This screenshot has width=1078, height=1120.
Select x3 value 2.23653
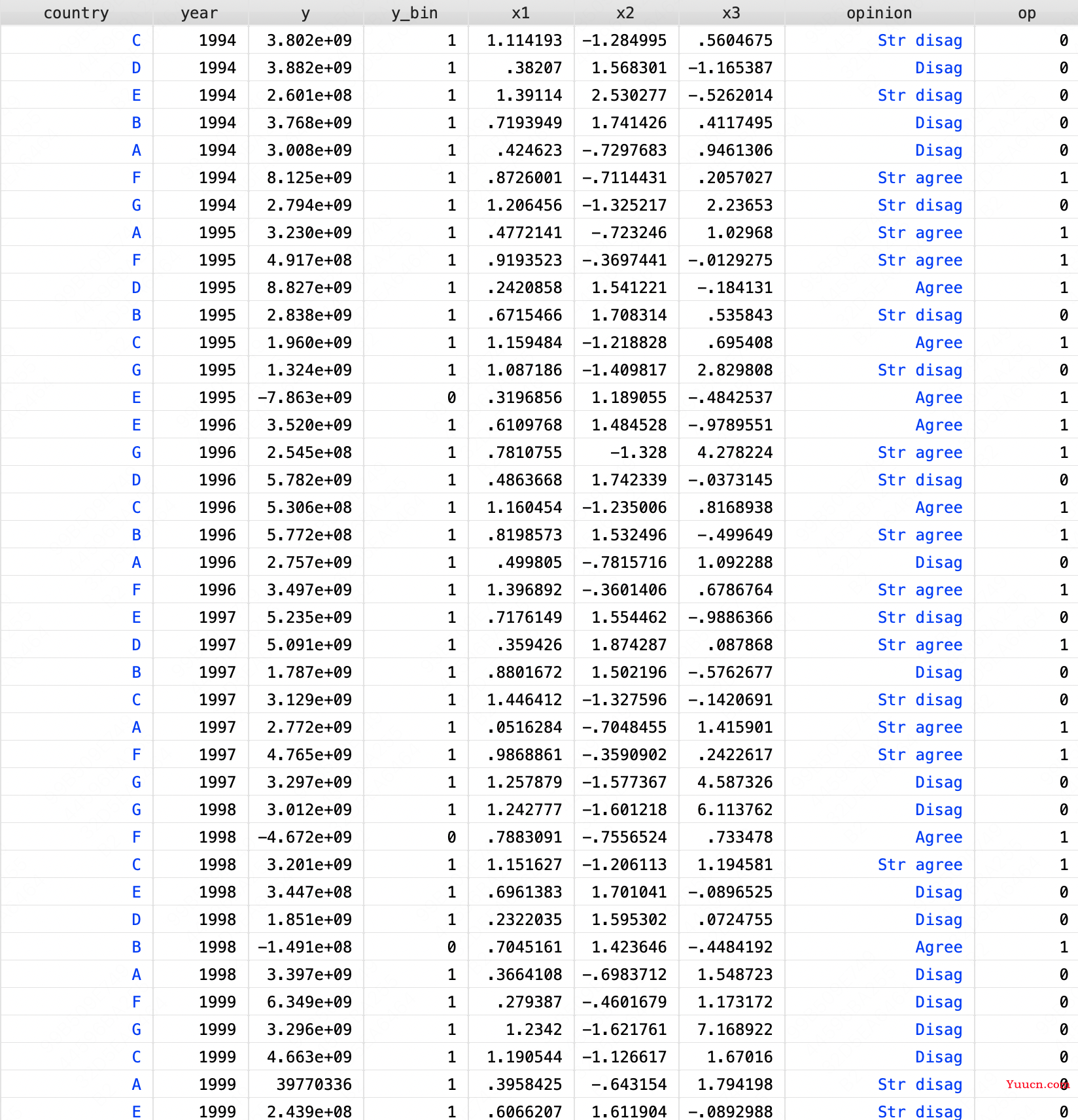[740, 205]
